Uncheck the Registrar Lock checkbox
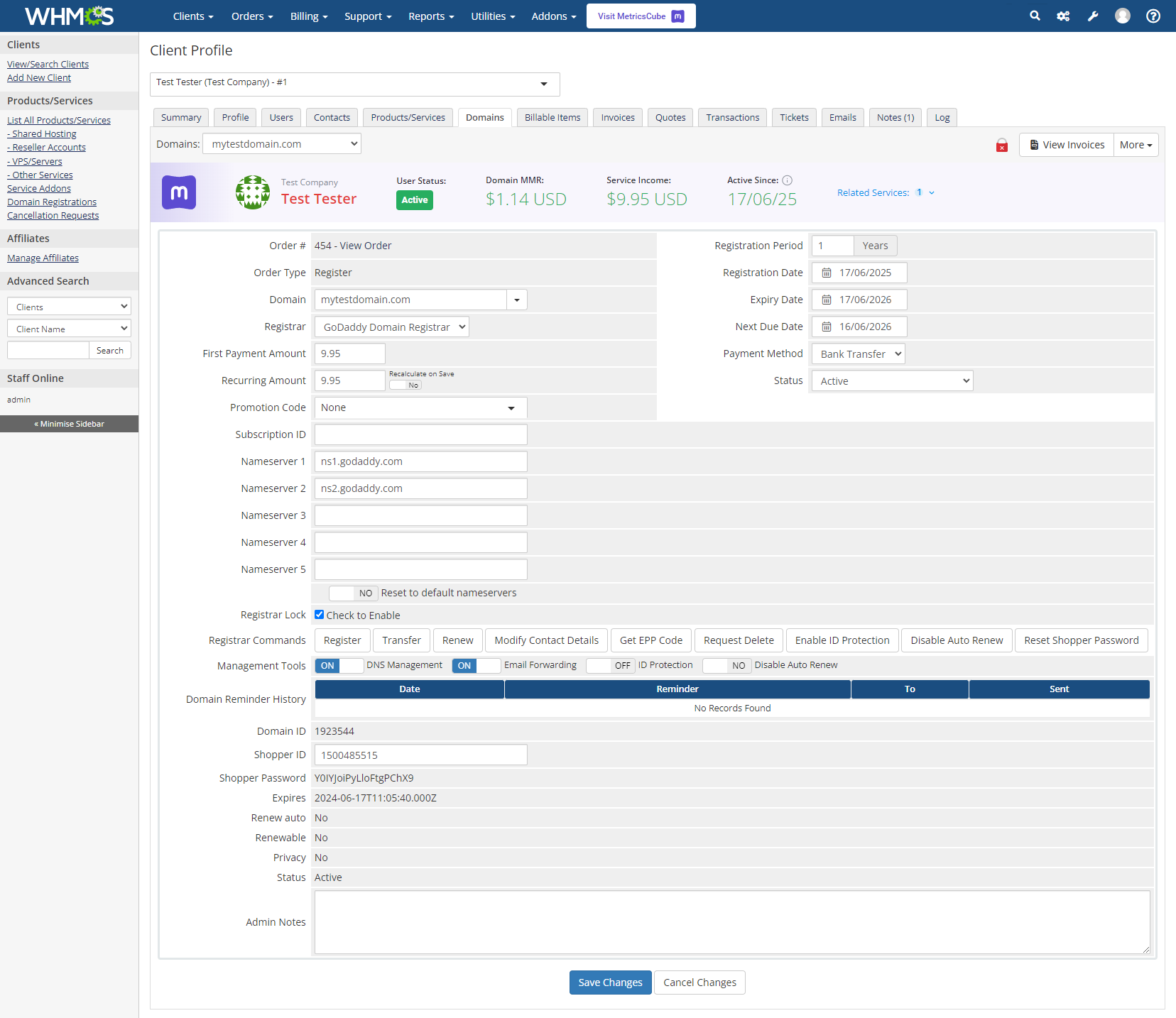Image resolution: width=1176 pixels, height=1018 pixels. point(319,614)
